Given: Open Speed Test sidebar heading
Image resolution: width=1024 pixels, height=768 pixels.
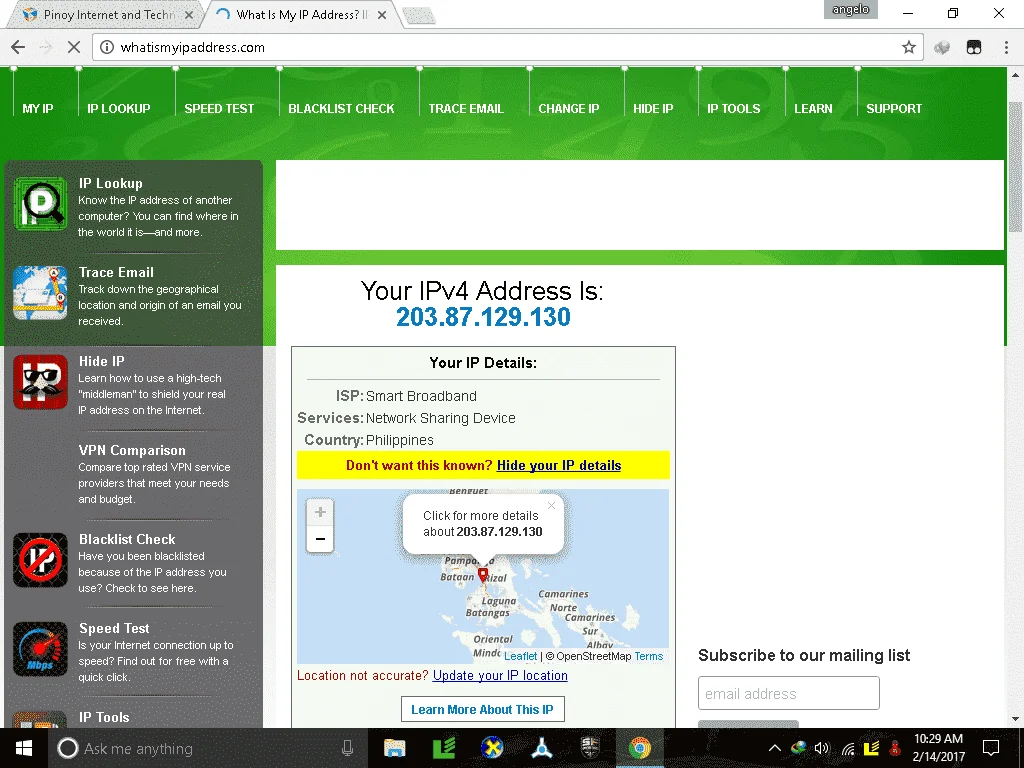Looking at the screenshot, I should point(114,628).
